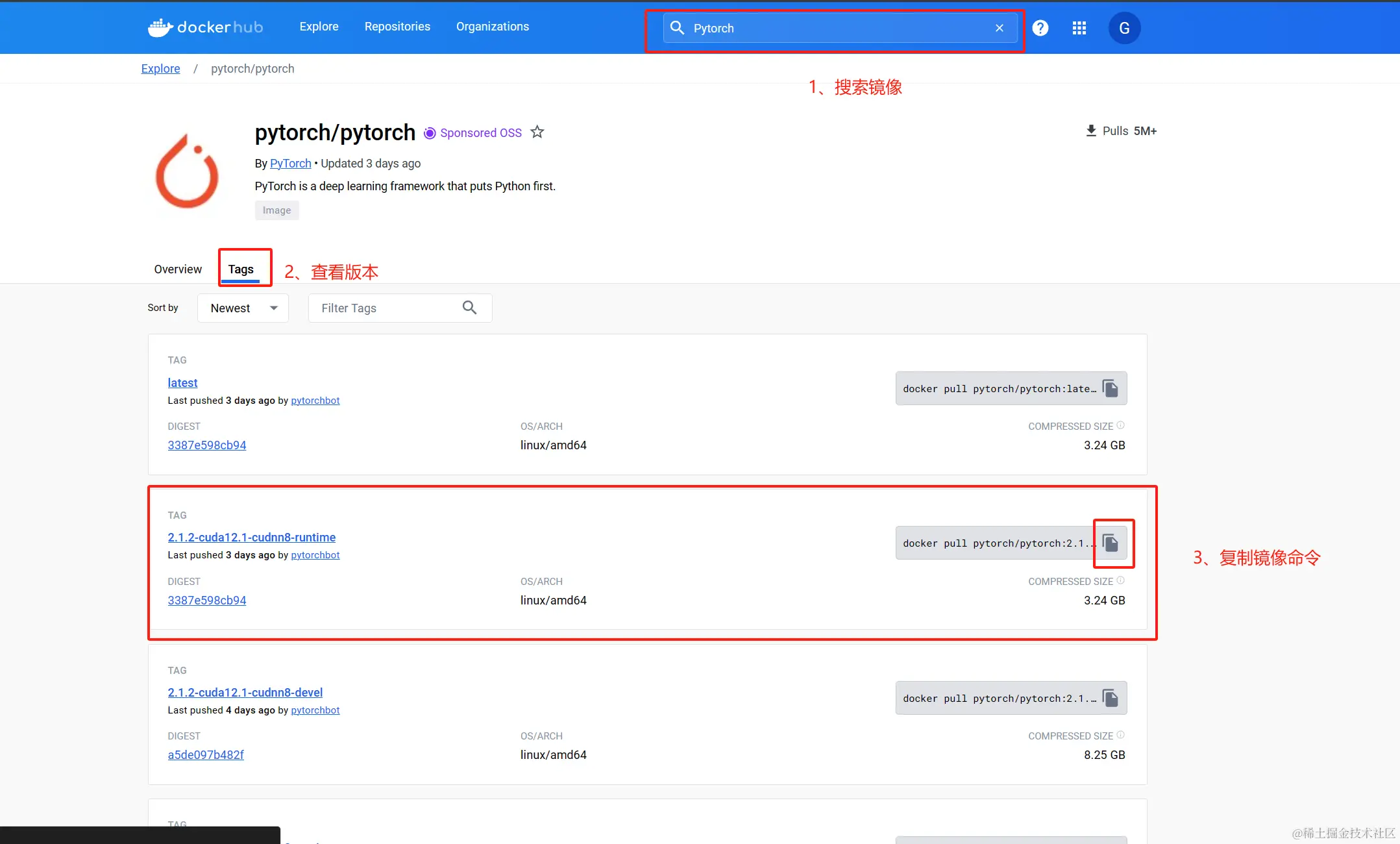Click the Explore breadcrumb link
The height and width of the screenshot is (844, 1400).
pos(160,69)
